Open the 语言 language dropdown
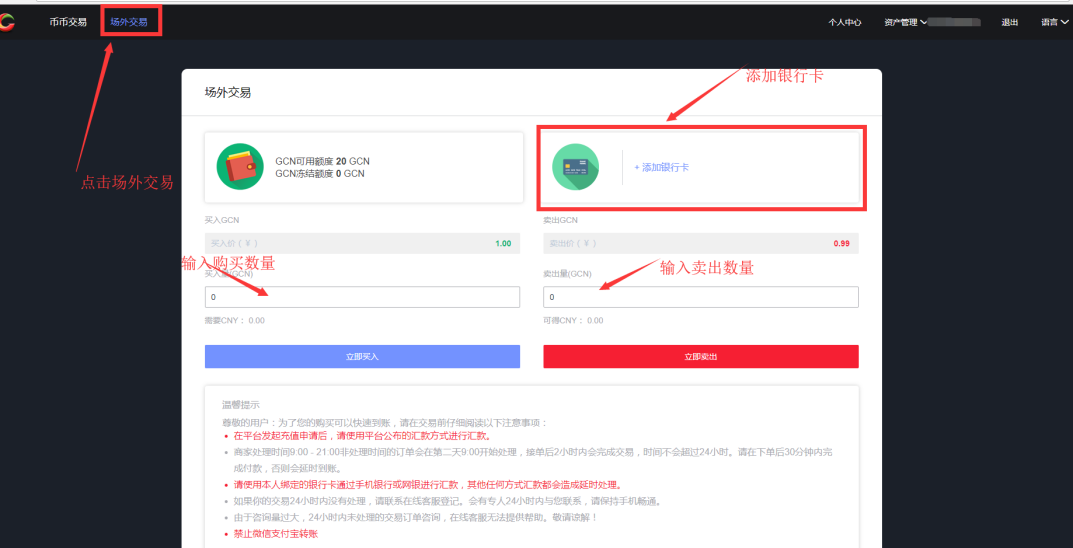1073x548 pixels. tap(1054, 22)
